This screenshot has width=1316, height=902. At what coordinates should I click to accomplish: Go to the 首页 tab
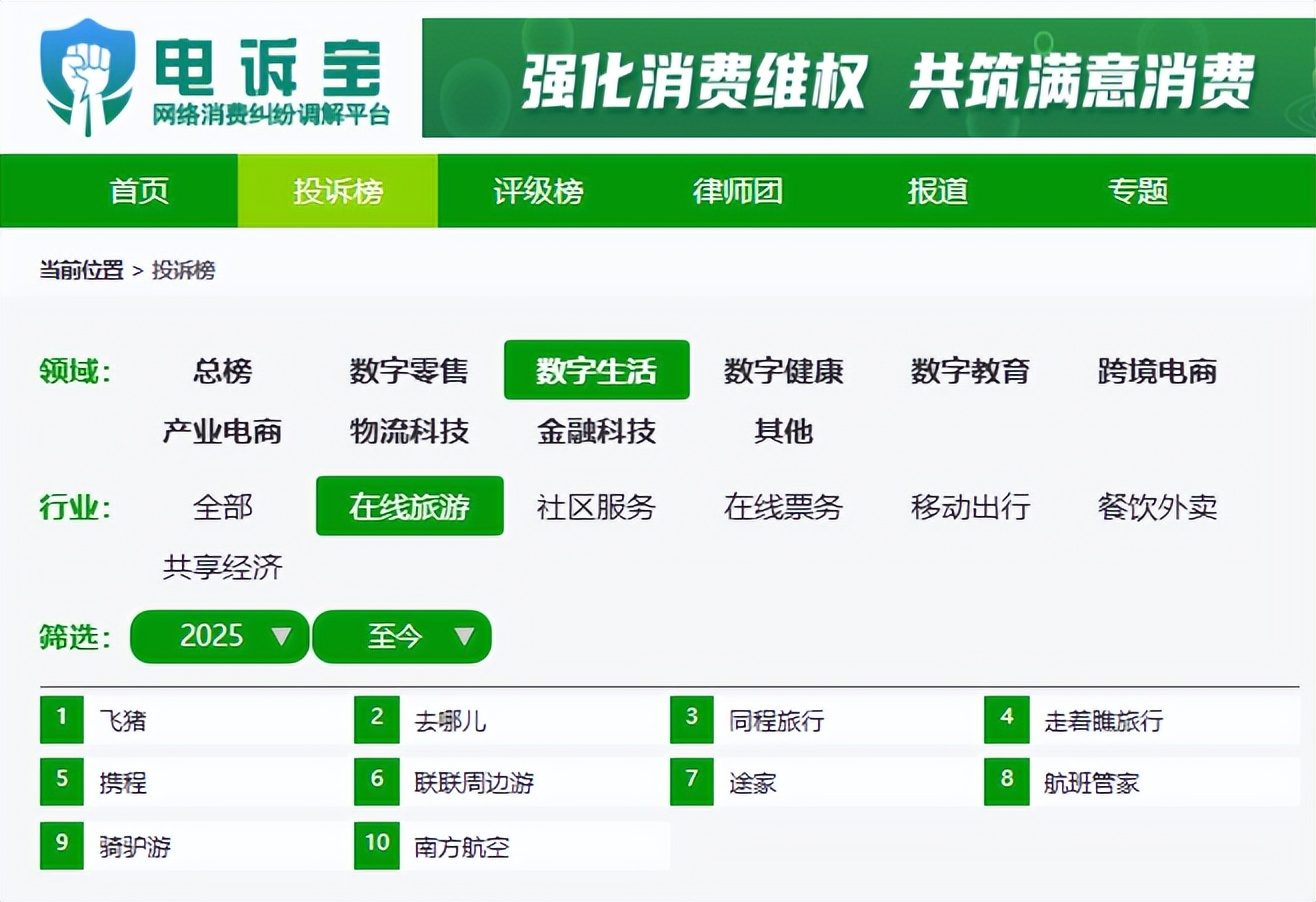(139, 191)
